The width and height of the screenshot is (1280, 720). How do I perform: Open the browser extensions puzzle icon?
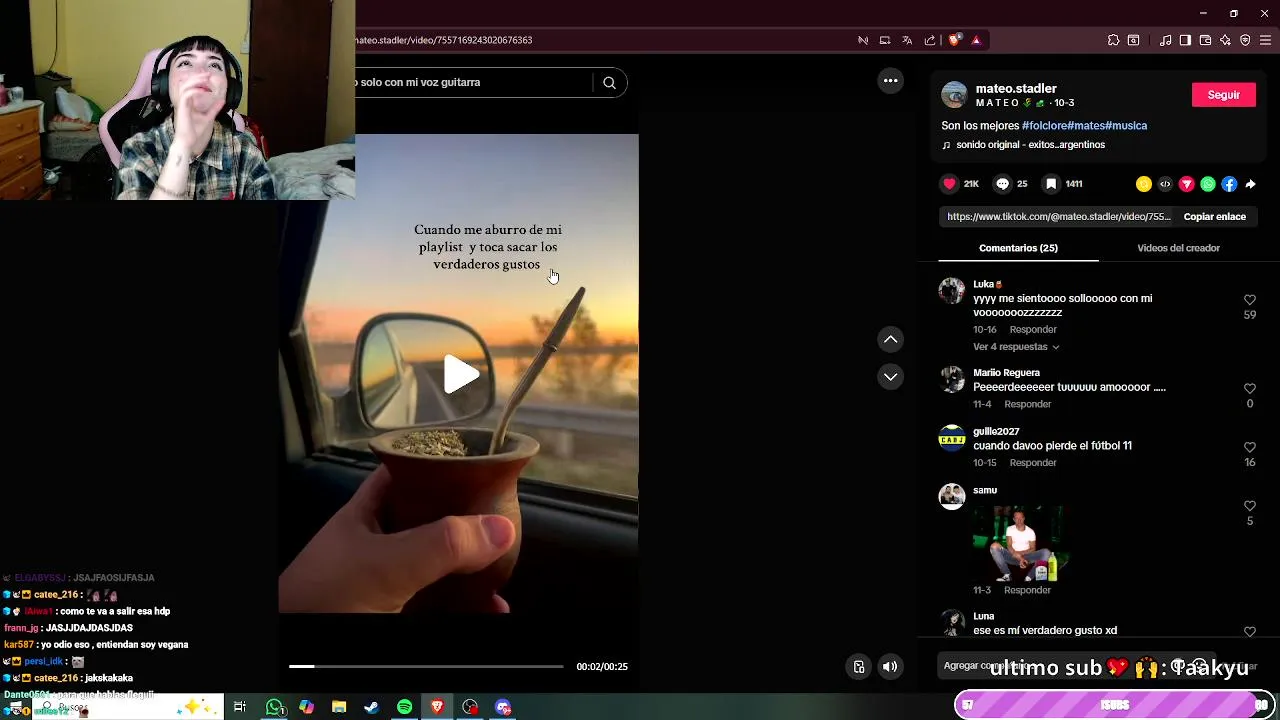point(1113,40)
